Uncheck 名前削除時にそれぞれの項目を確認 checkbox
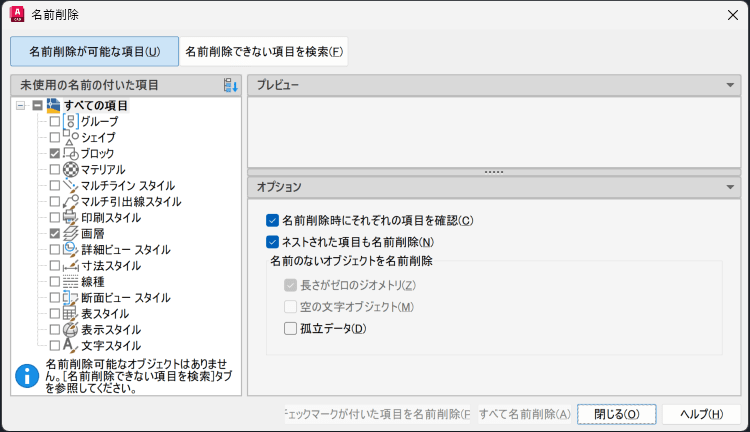The image size is (750, 432). coord(273,220)
